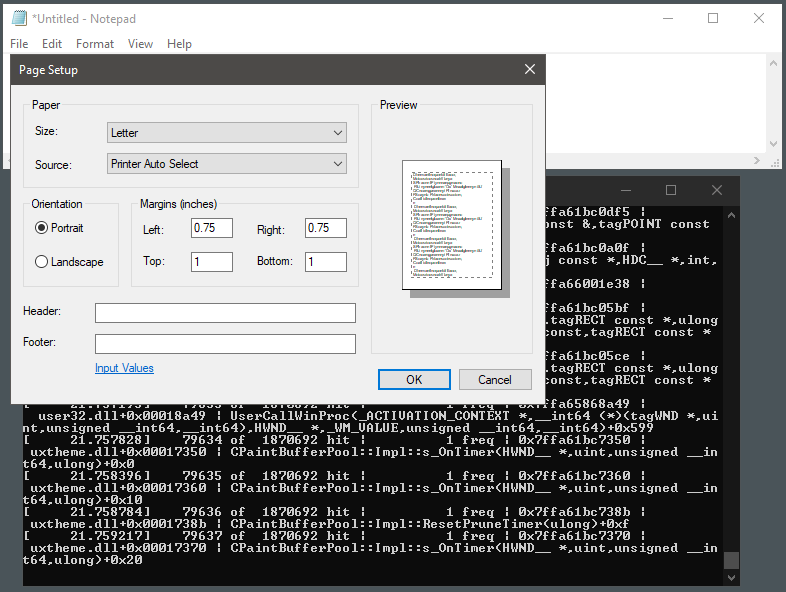Click the Header text field
This screenshot has height=592, width=786.
[x=226, y=313]
